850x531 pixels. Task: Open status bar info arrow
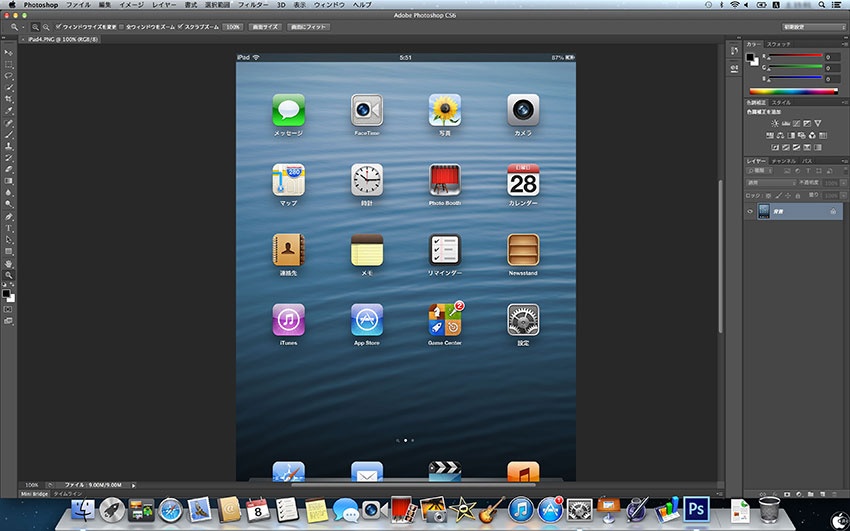(133, 485)
